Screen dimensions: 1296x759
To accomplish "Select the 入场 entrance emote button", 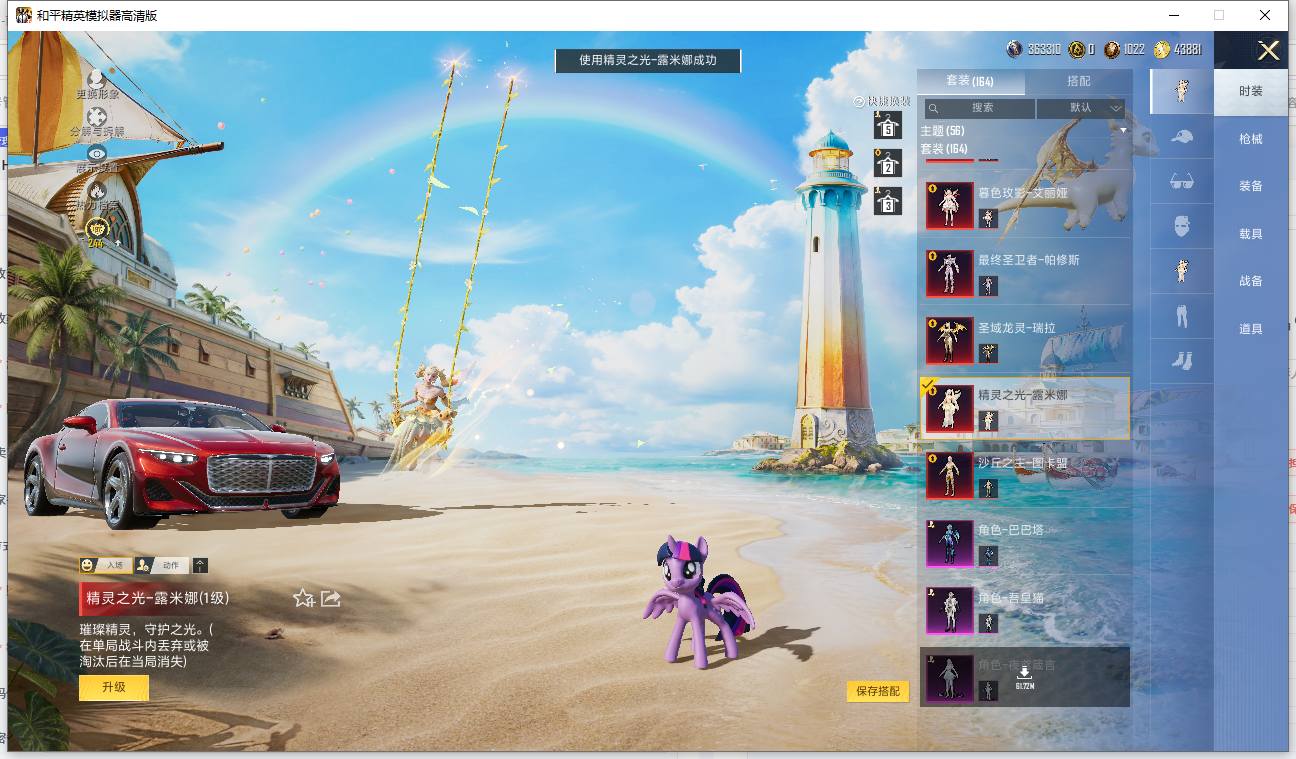I will coord(105,565).
